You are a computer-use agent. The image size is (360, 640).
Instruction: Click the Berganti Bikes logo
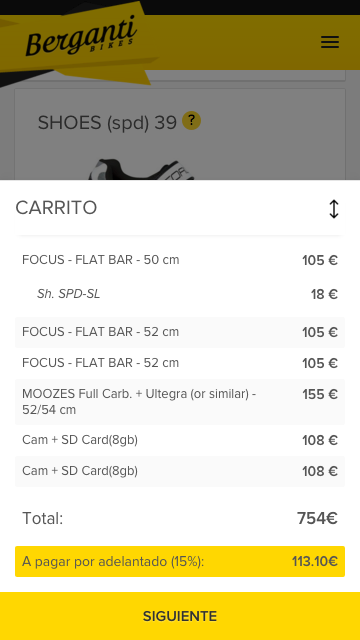(x=81, y=37)
